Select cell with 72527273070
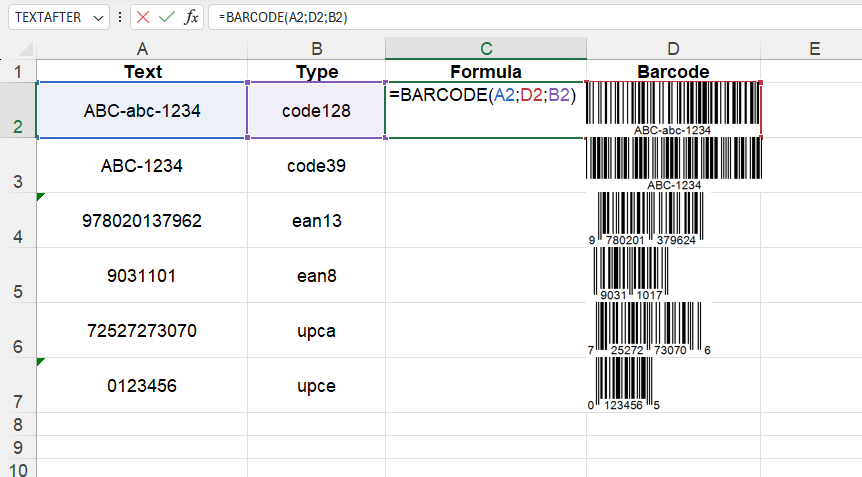862x477 pixels. tap(142, 330)
